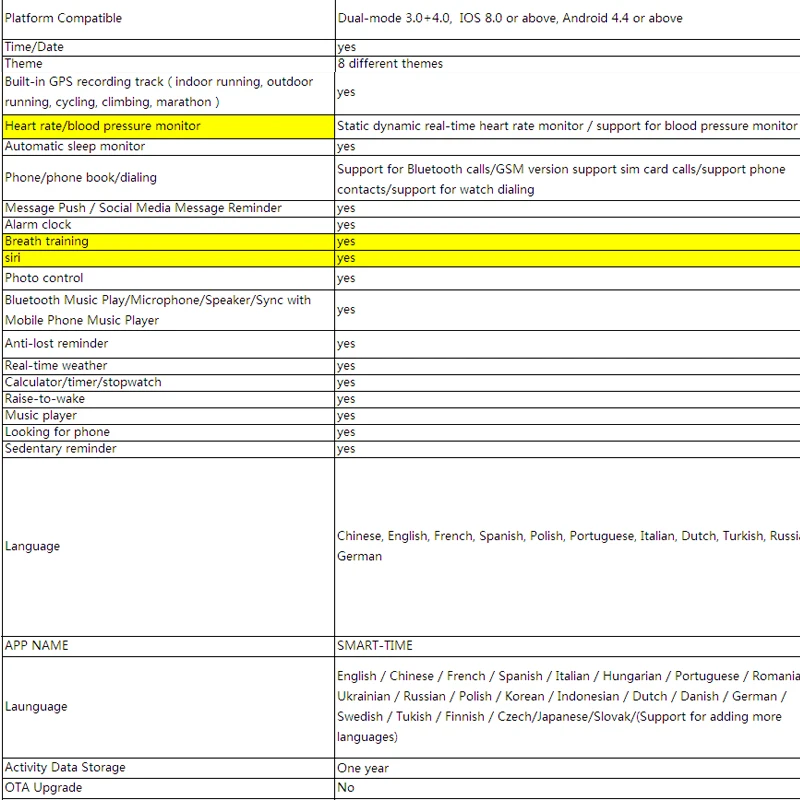Select 'Activity Data Storage' cell
The image size is (800, 800).
click(168, 768)
